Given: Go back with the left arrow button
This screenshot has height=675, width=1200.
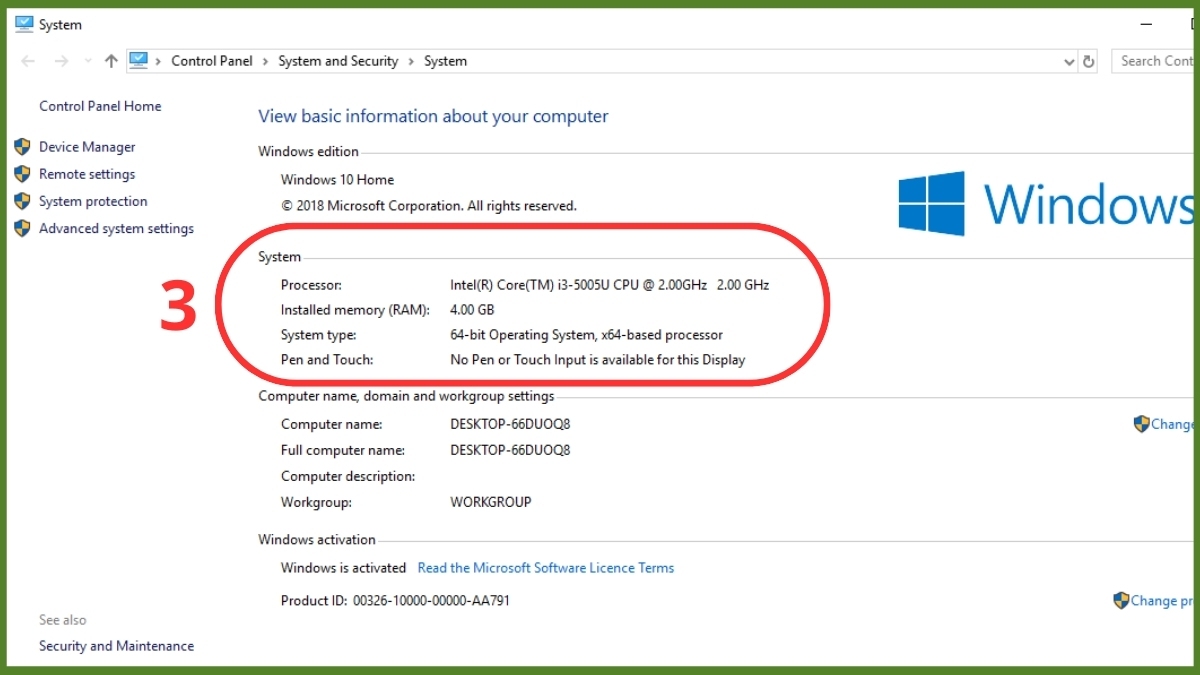Looking at the screenshot, I should [28, 61].
